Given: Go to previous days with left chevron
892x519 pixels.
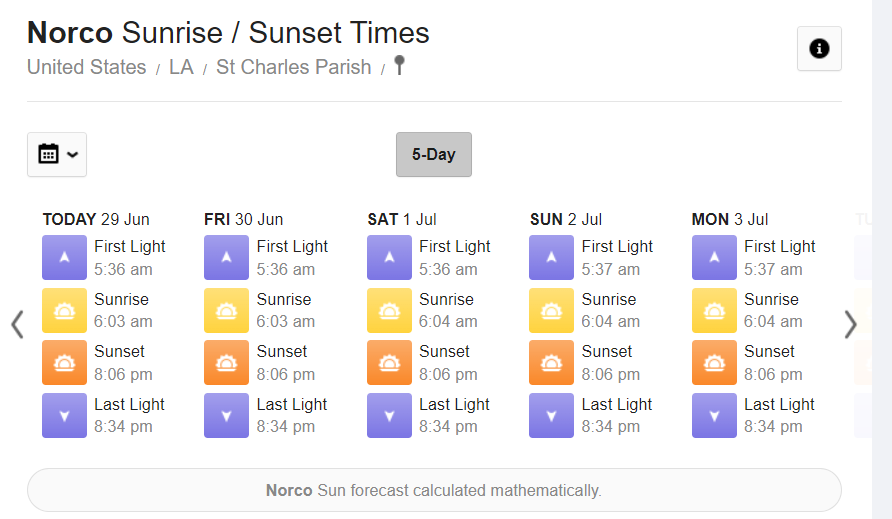Looking at the screenshot, I should pyautogui.click(x=18, y=324).
